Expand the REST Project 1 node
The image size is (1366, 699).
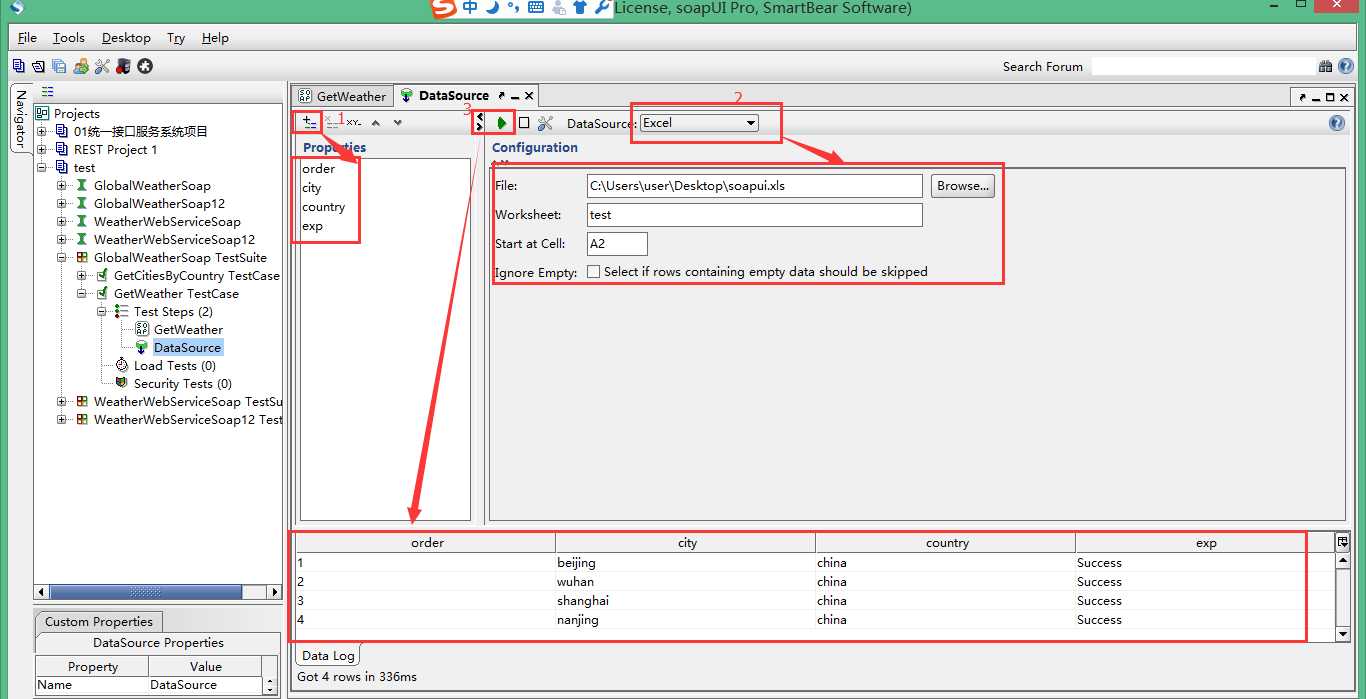click(x=42, y=150)
